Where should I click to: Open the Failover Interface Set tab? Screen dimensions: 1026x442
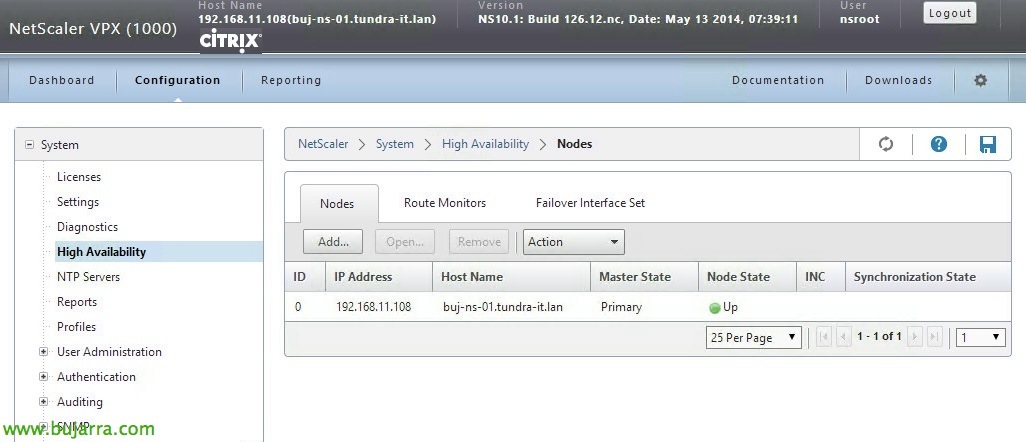590,203
